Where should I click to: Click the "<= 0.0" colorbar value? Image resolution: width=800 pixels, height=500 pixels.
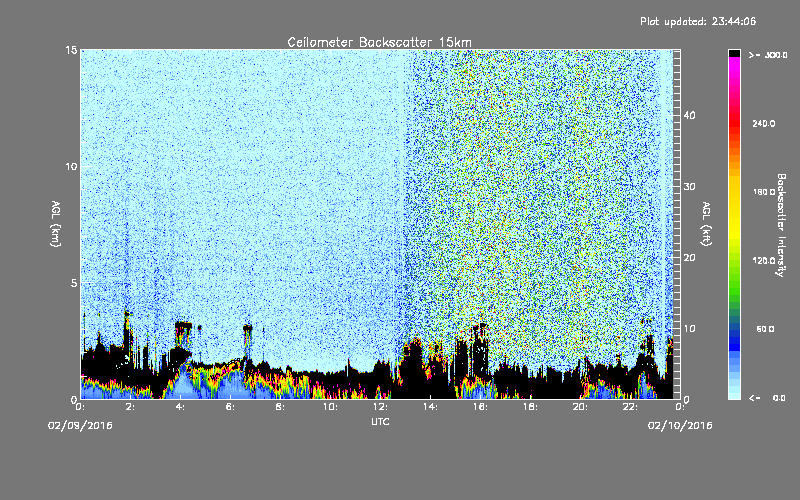768,398
